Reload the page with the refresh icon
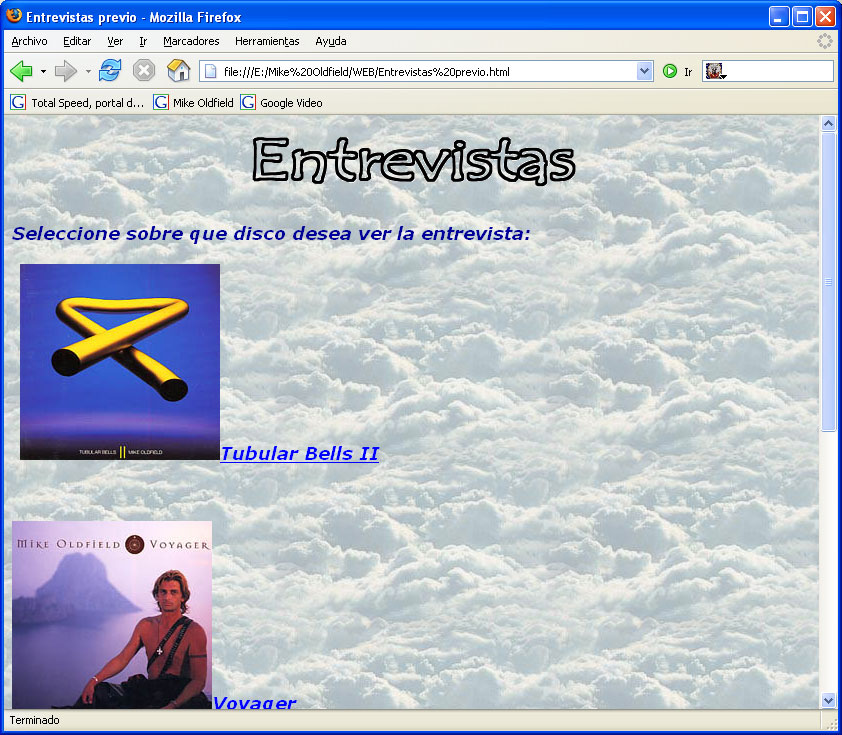Image resolution: width=842 pixels, height=735 pixels. click(x=110, y=71)
